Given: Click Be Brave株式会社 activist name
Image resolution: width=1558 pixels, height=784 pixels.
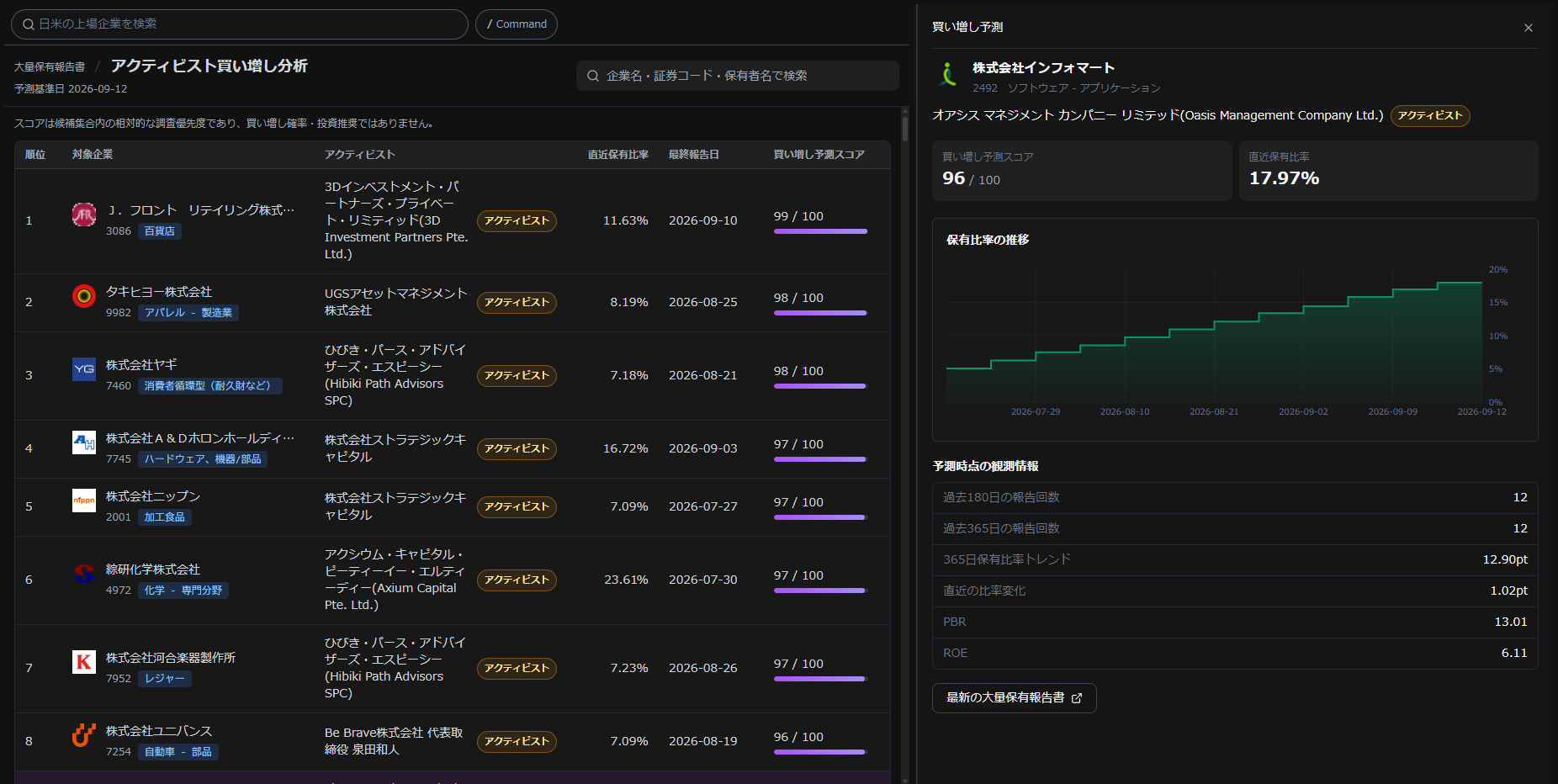Looking at the screenshot, I should click(x=394, y=741).
